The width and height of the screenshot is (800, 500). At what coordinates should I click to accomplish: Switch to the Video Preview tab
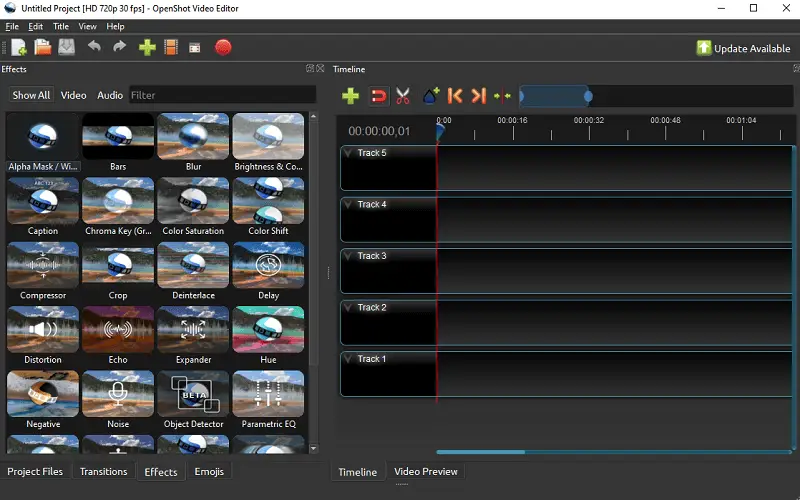click(426, 471)
